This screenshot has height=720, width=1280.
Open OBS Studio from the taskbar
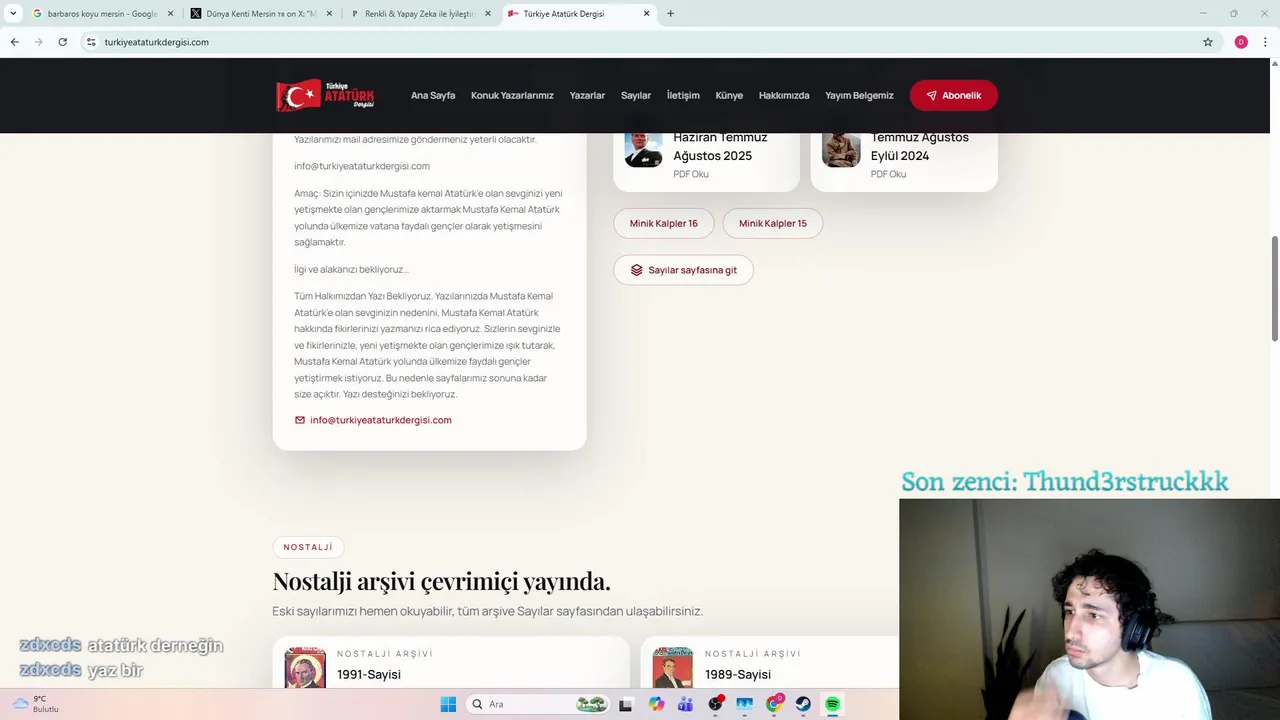coord(715,704)
